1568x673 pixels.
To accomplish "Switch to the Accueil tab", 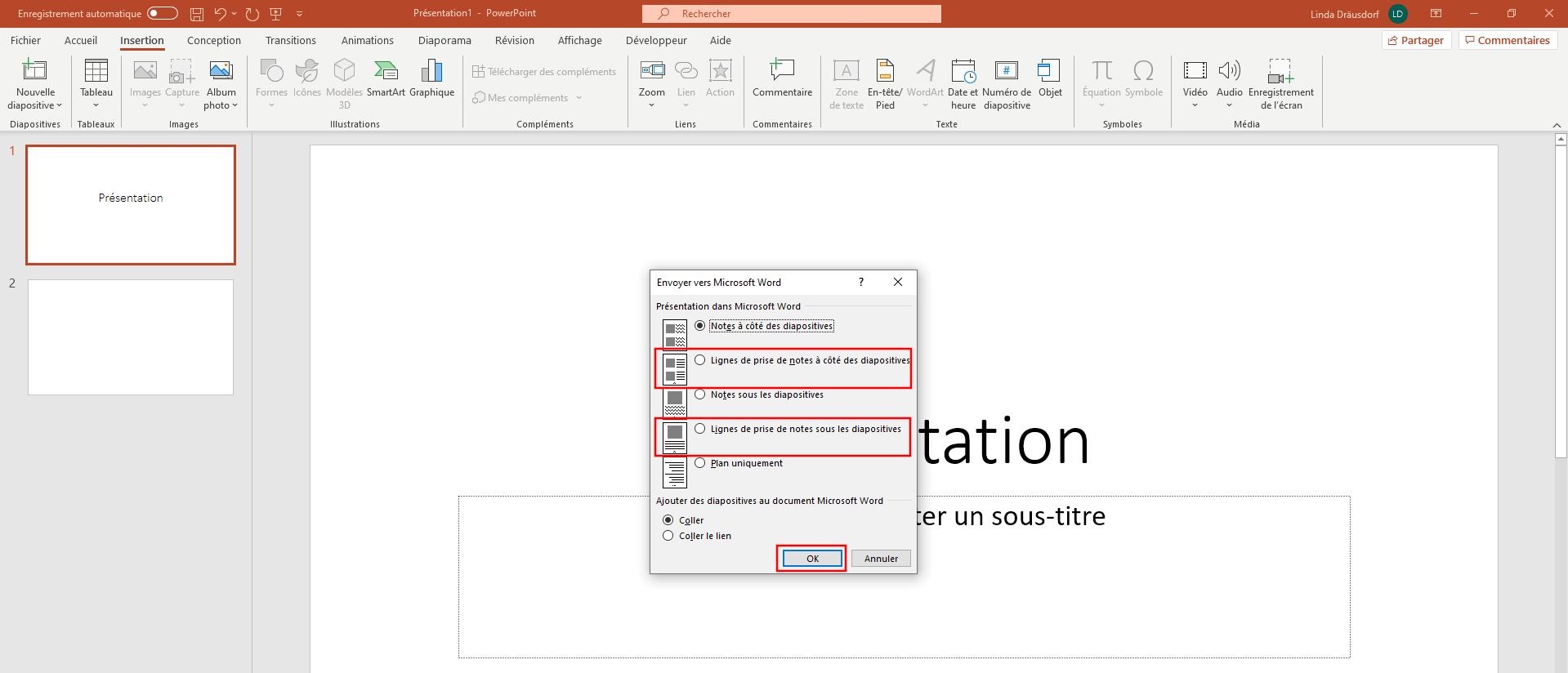I will (x=81, y=40).
